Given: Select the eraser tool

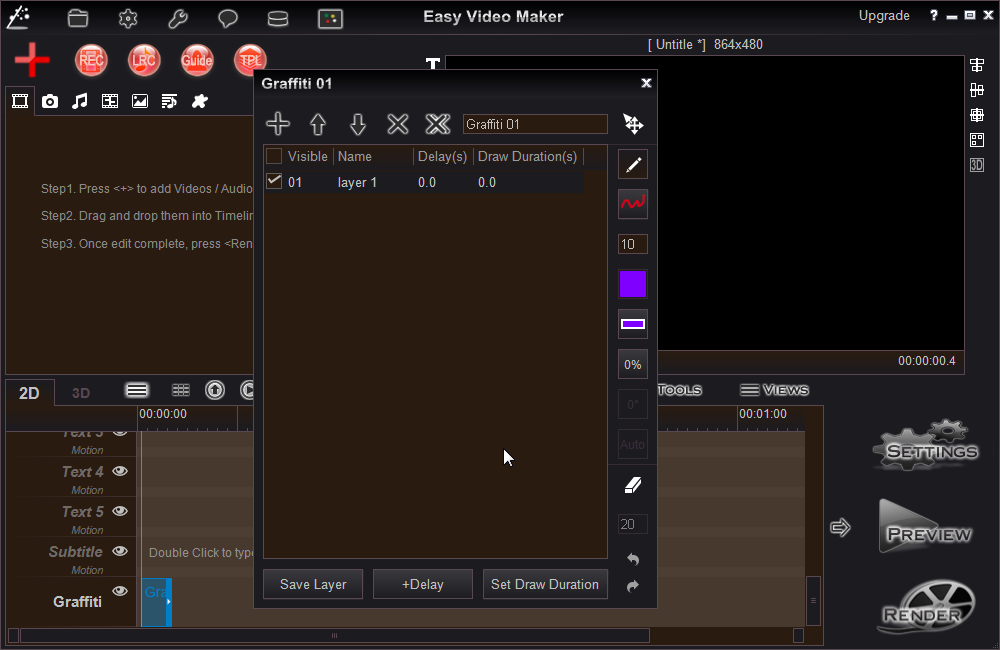Looking at the screenshot, I should tap(633, 485).
